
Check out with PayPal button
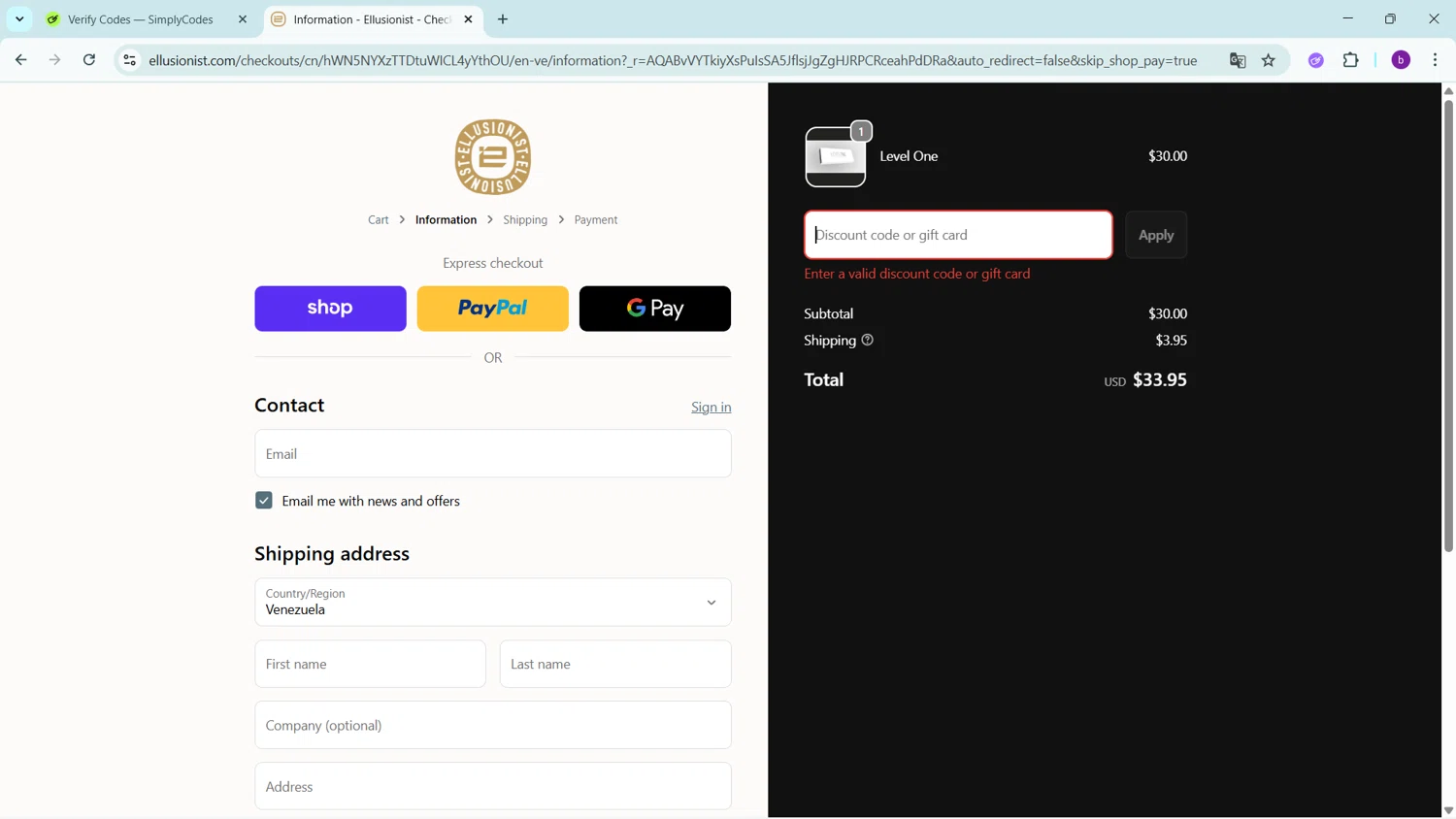tap(493, 309)
